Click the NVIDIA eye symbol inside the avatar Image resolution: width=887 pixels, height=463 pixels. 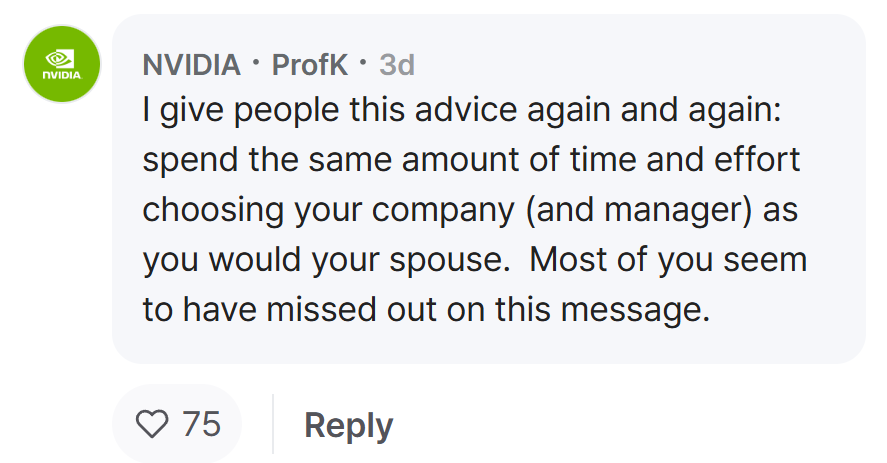tap(60, 58)
